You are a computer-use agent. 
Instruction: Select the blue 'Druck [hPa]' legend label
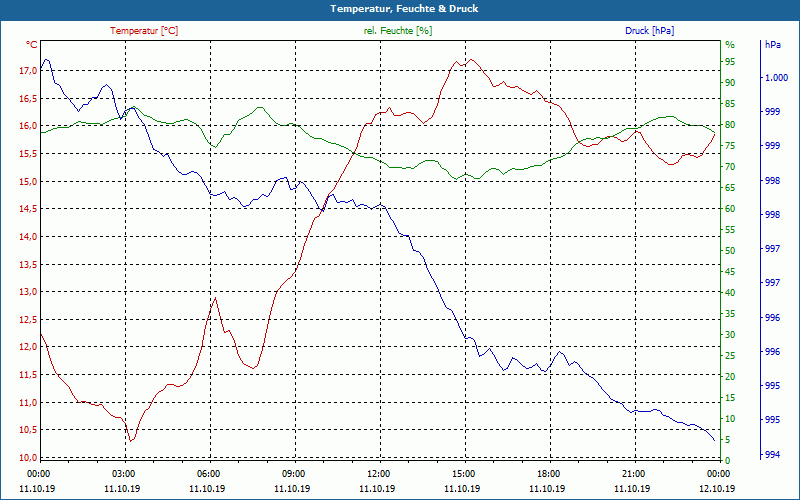(x=649, y=31)
